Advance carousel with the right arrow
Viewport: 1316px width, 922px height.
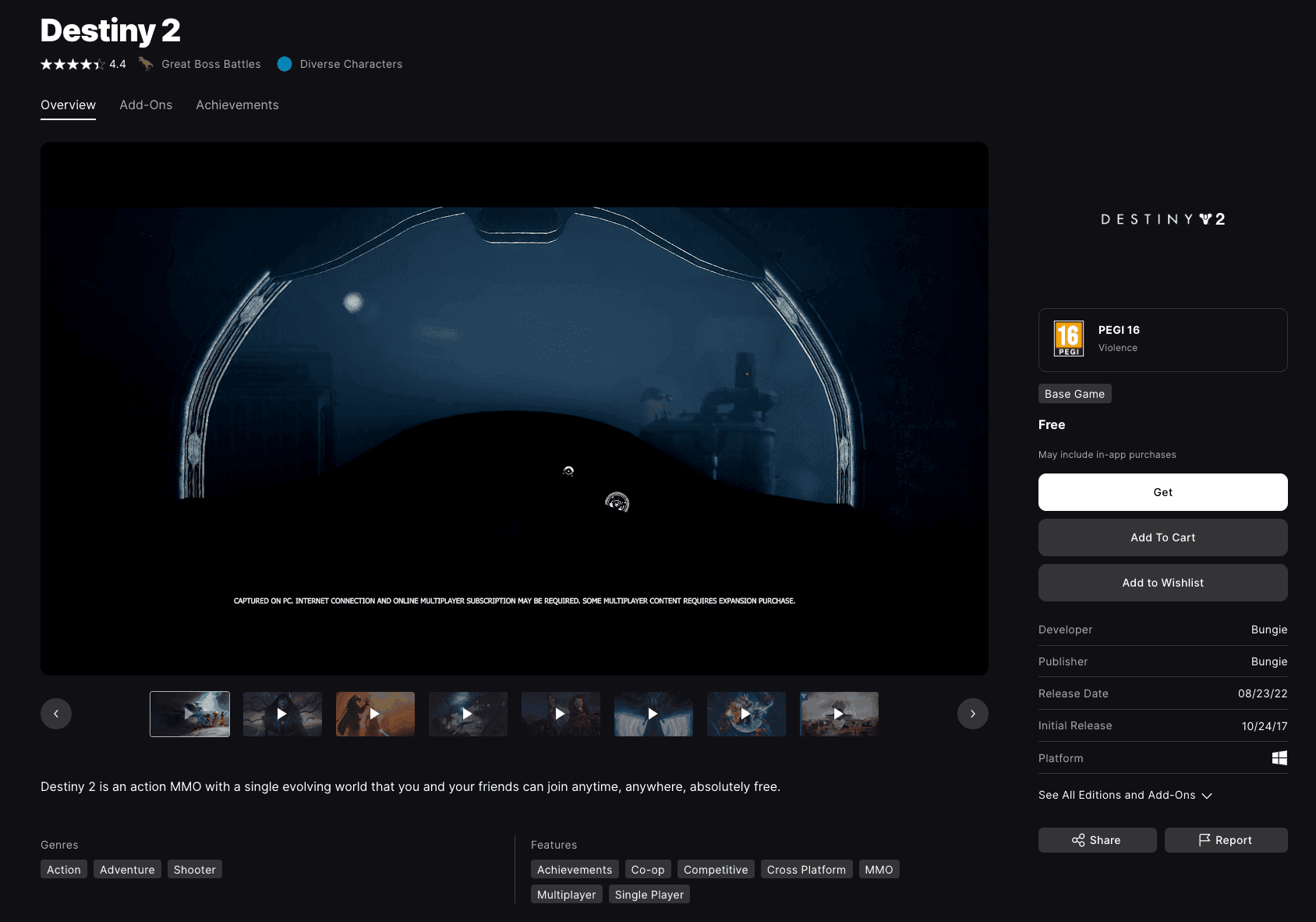pos(972,714)
